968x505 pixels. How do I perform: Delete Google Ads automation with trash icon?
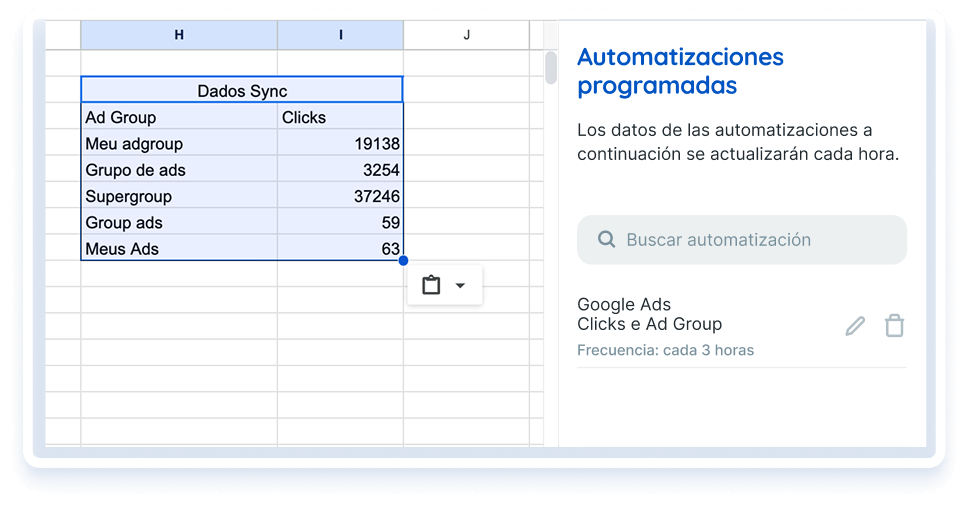894,326
